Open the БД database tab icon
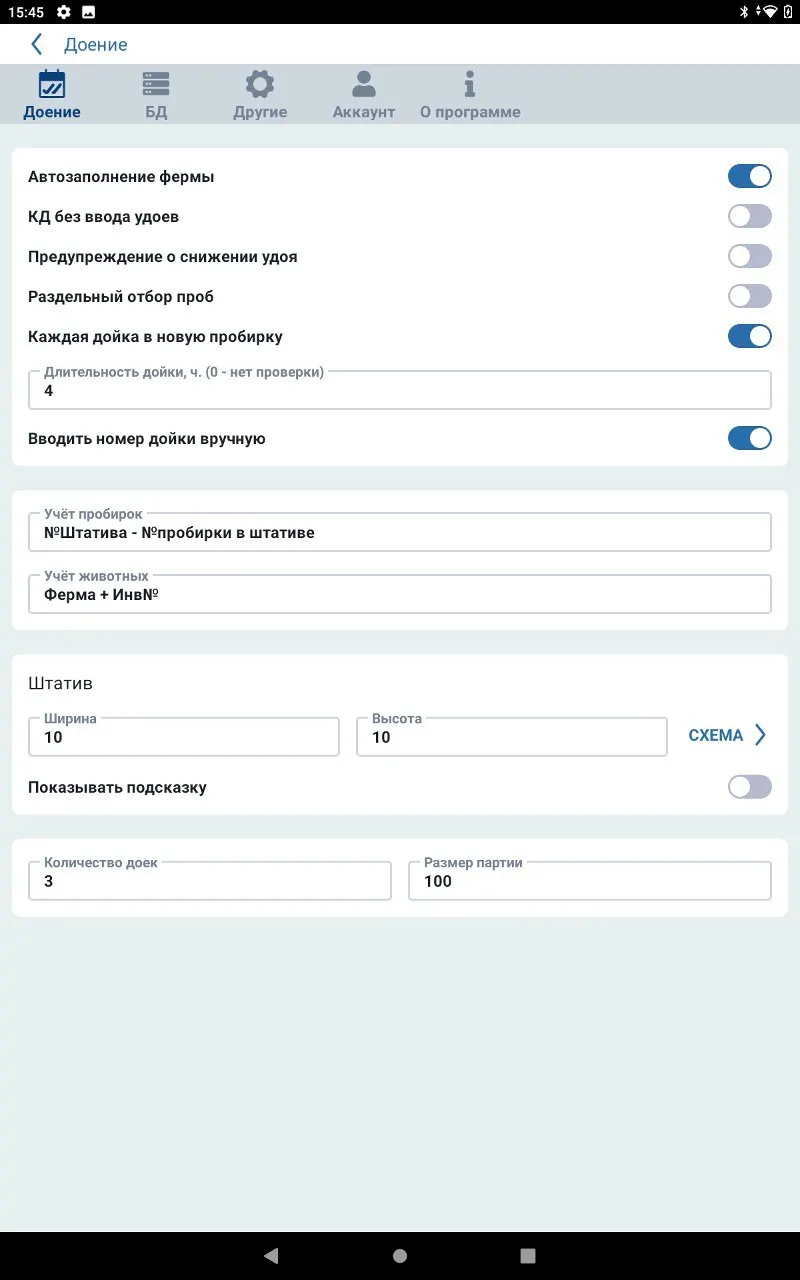The image size is (800, 1280). coord(156,84)
